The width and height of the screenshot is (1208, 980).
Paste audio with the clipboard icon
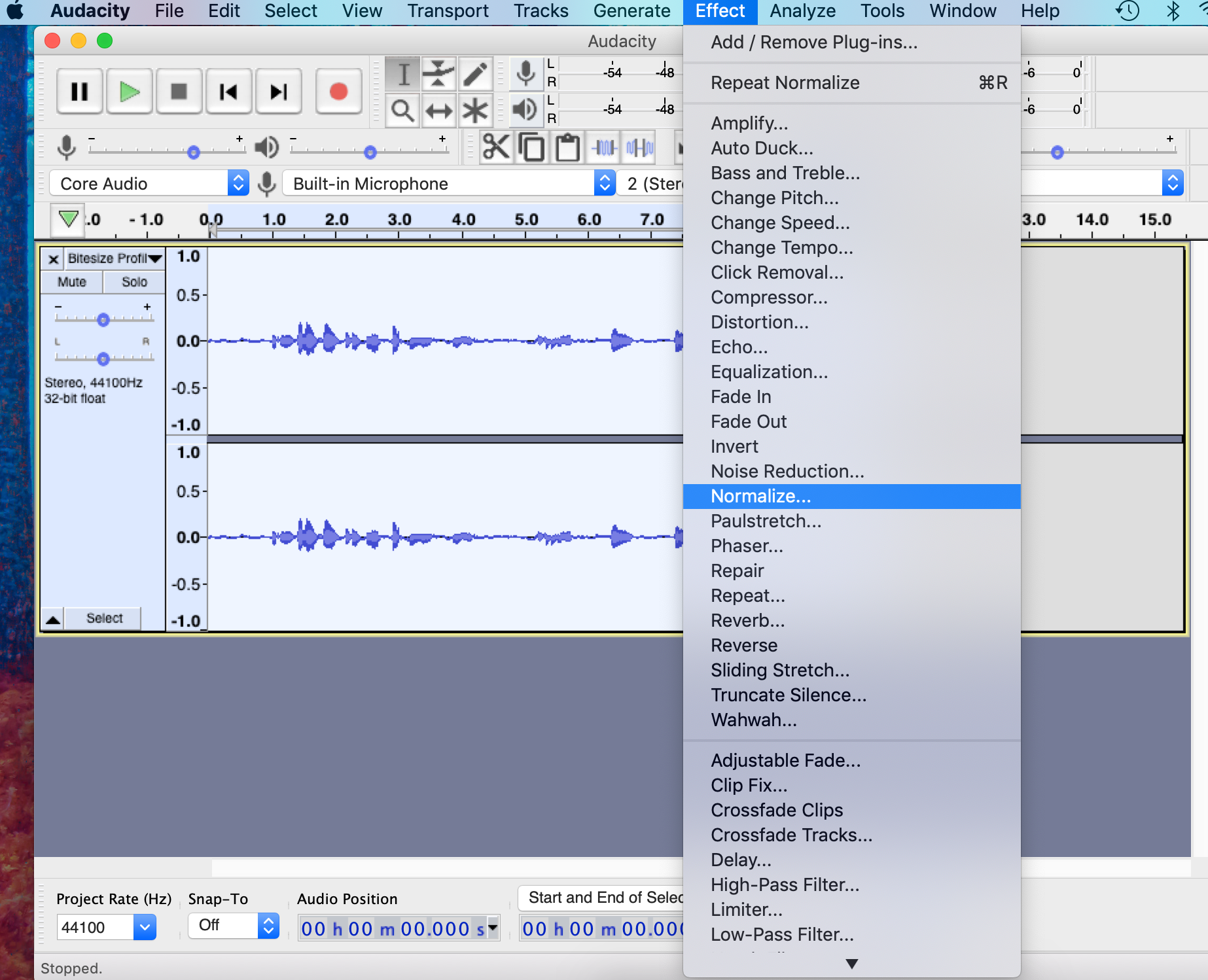point(567,147)
